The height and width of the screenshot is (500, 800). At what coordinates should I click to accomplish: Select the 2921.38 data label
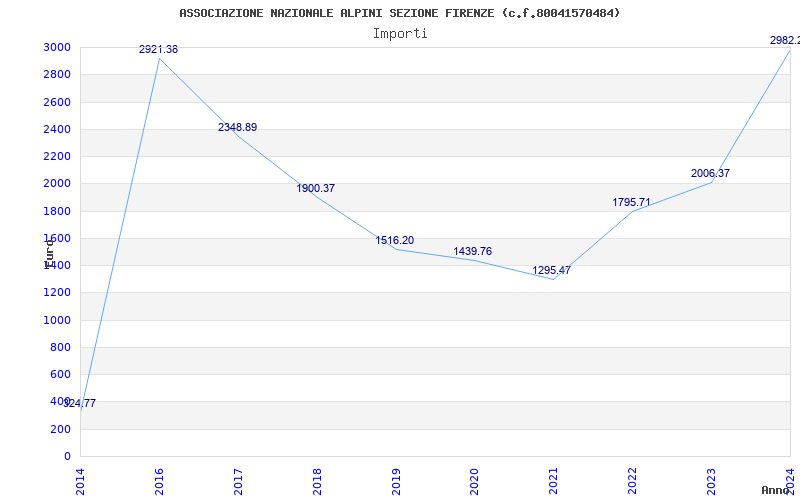158,49
